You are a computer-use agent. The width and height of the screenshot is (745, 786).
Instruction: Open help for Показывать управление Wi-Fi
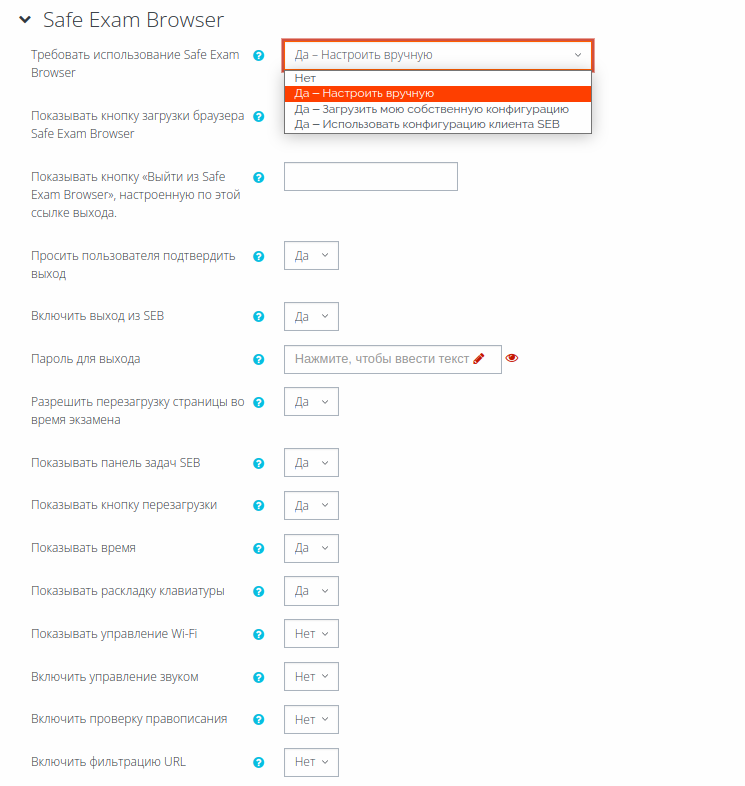258,635
